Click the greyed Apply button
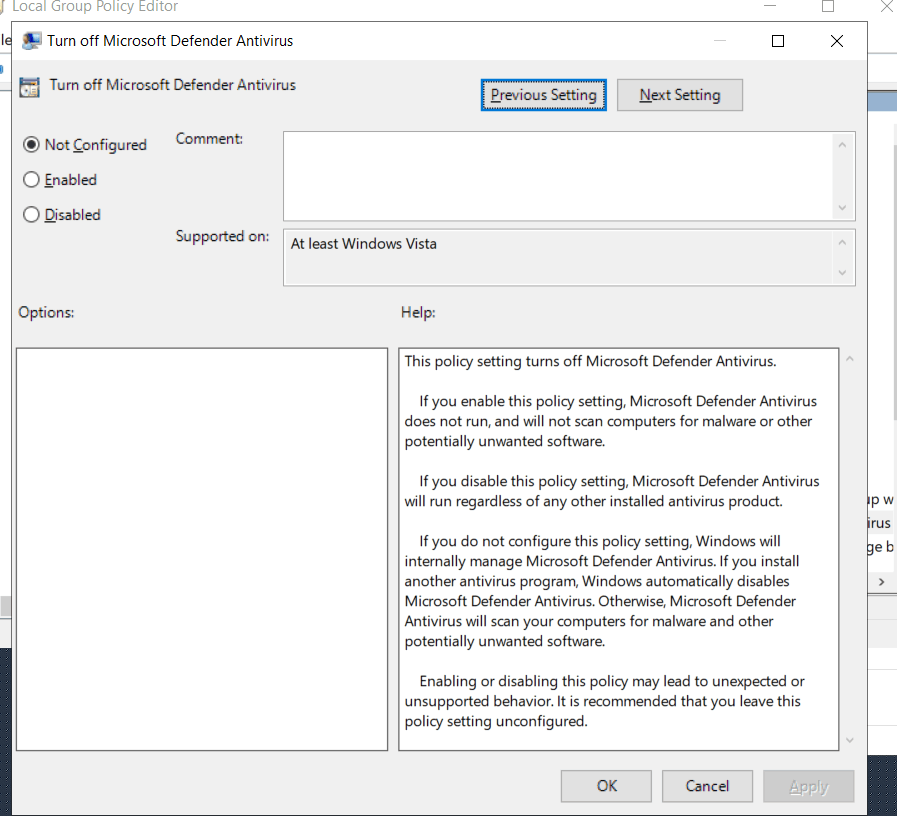 pos(808,786)
